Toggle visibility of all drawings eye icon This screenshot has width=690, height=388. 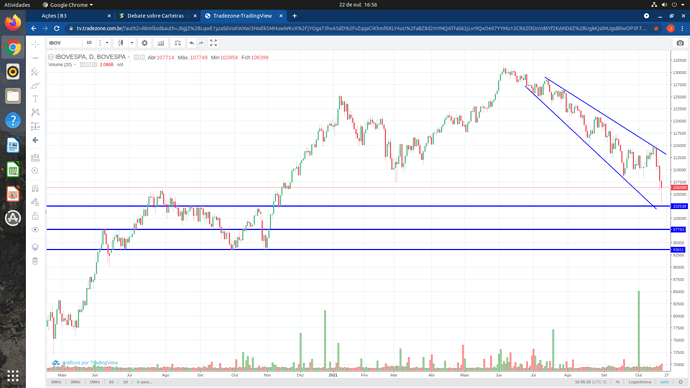coord(35,230)
